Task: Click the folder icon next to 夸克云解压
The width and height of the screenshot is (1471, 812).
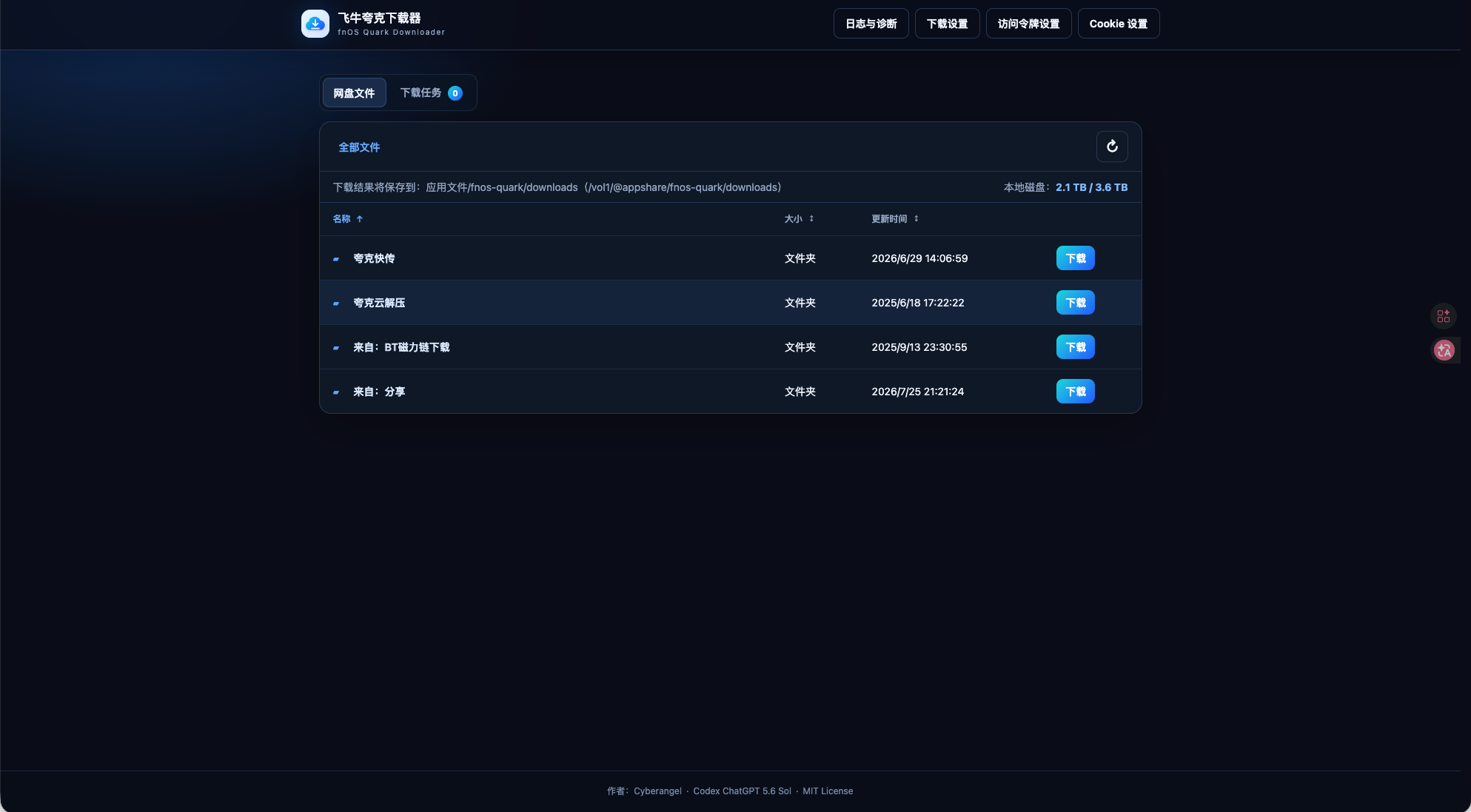Action: click(336, 303)
